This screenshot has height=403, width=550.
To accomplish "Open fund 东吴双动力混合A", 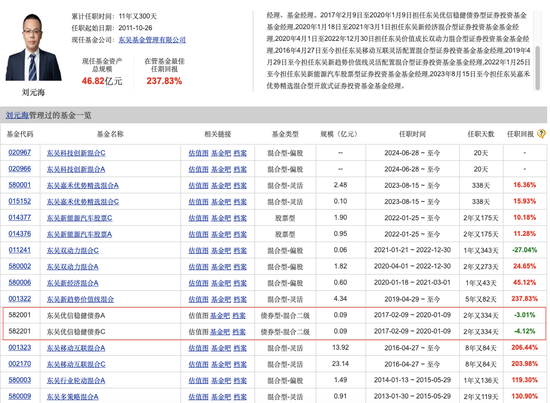I will (73, 267).
